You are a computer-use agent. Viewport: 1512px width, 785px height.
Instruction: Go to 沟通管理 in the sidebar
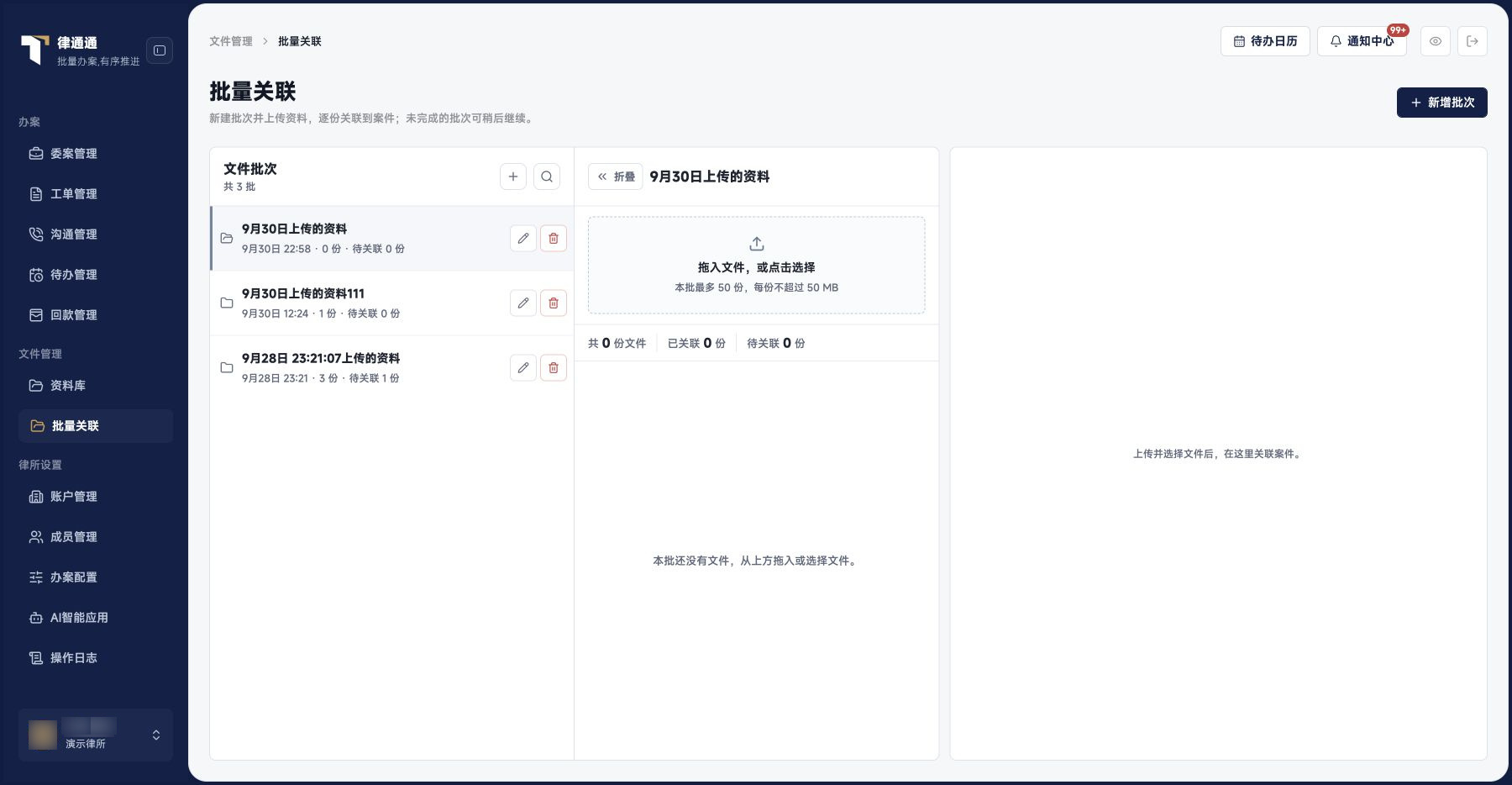click(96, 234)
